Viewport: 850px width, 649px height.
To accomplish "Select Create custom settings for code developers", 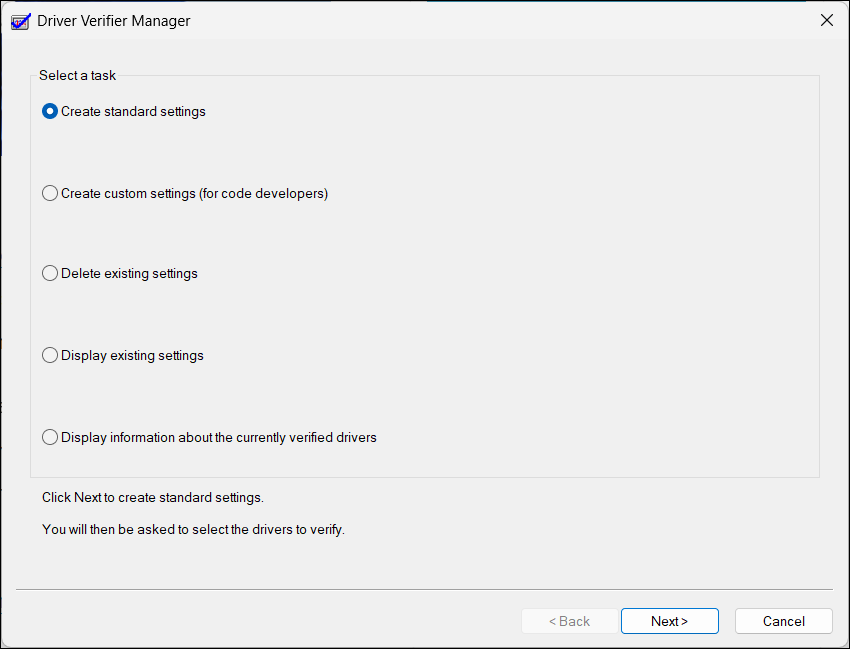I will (x=50, y=193).
